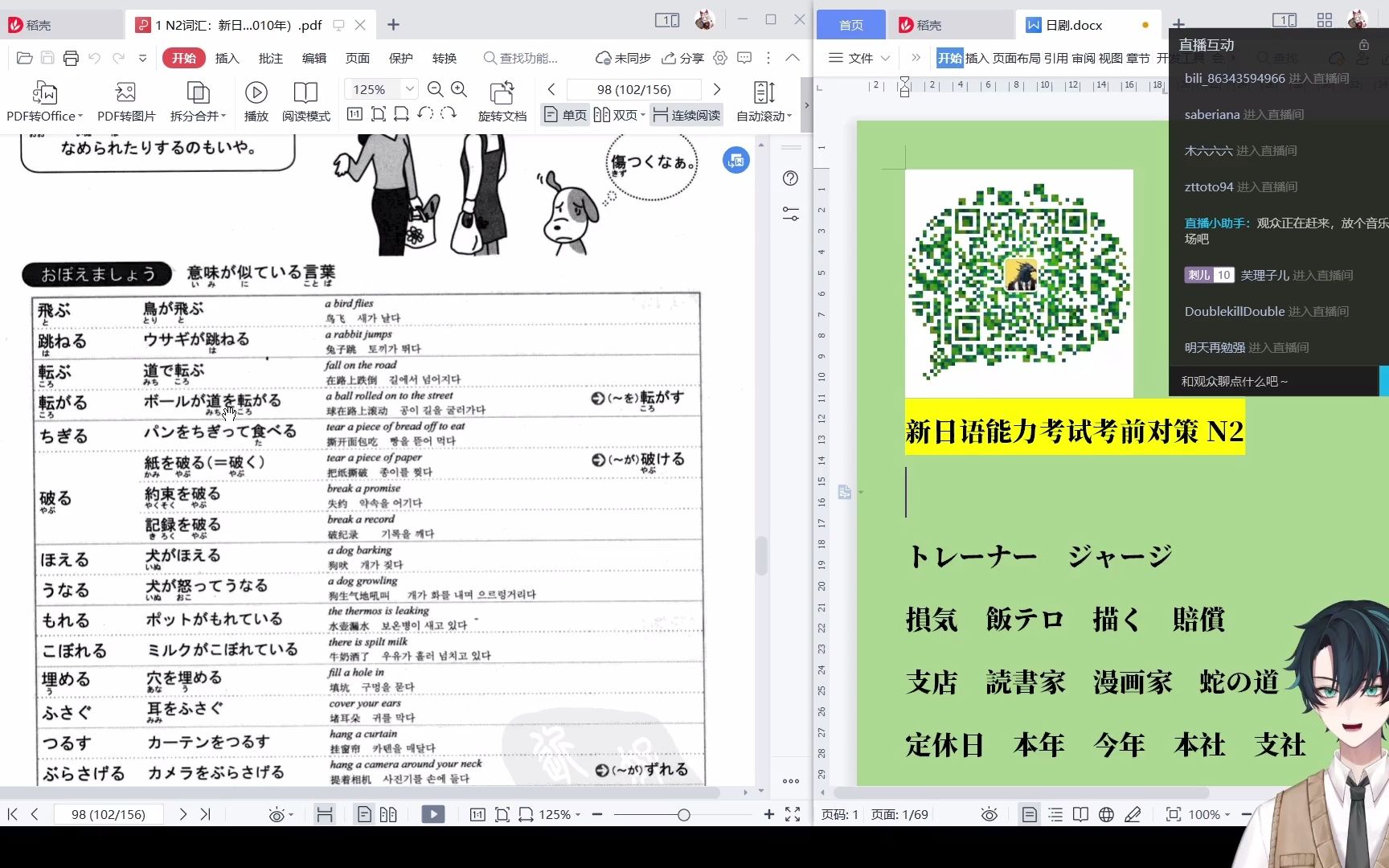Select the 批注 annotation tab

click(x=271, y=58)
